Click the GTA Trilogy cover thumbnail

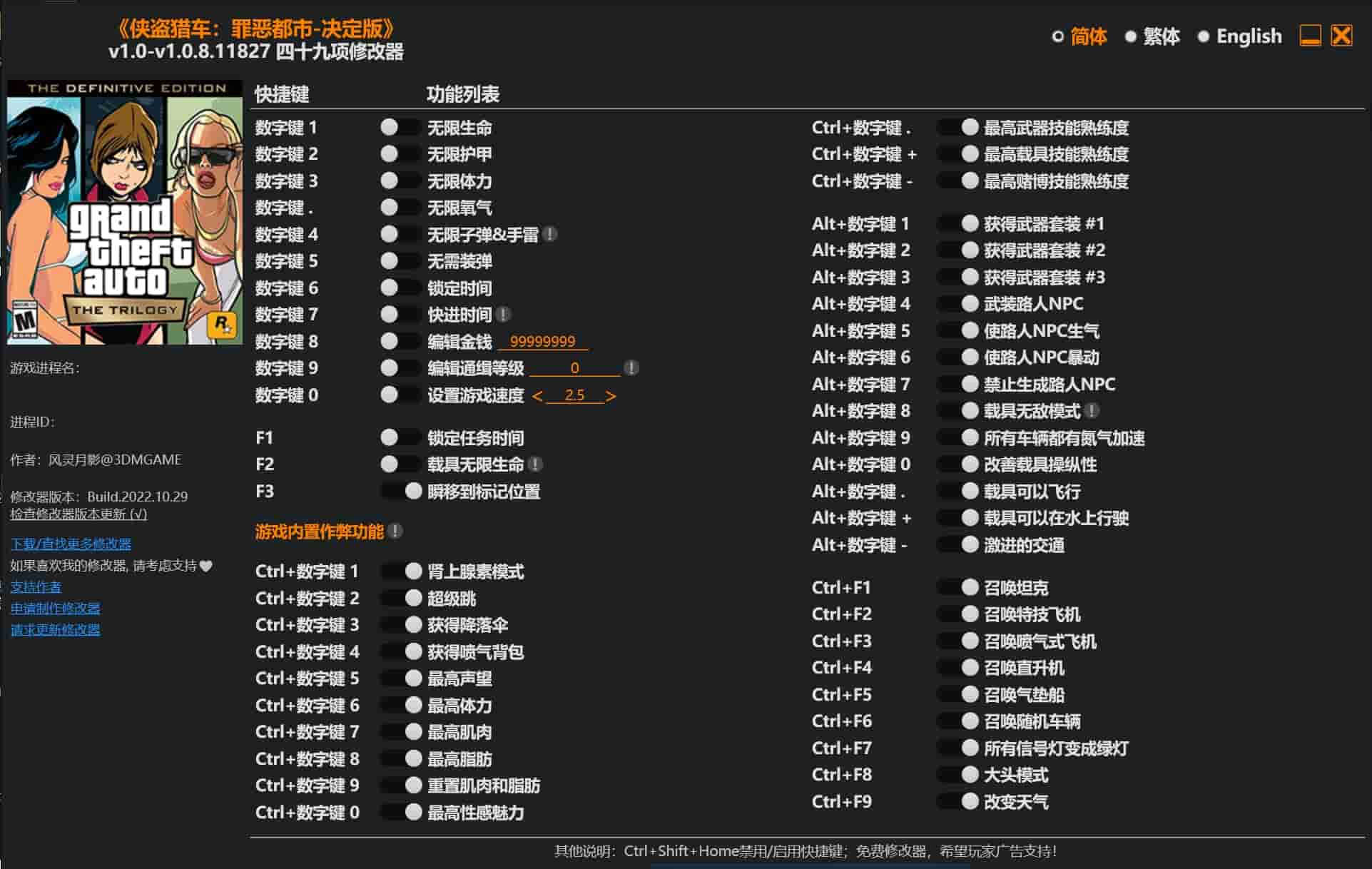[x=125, y=212]
